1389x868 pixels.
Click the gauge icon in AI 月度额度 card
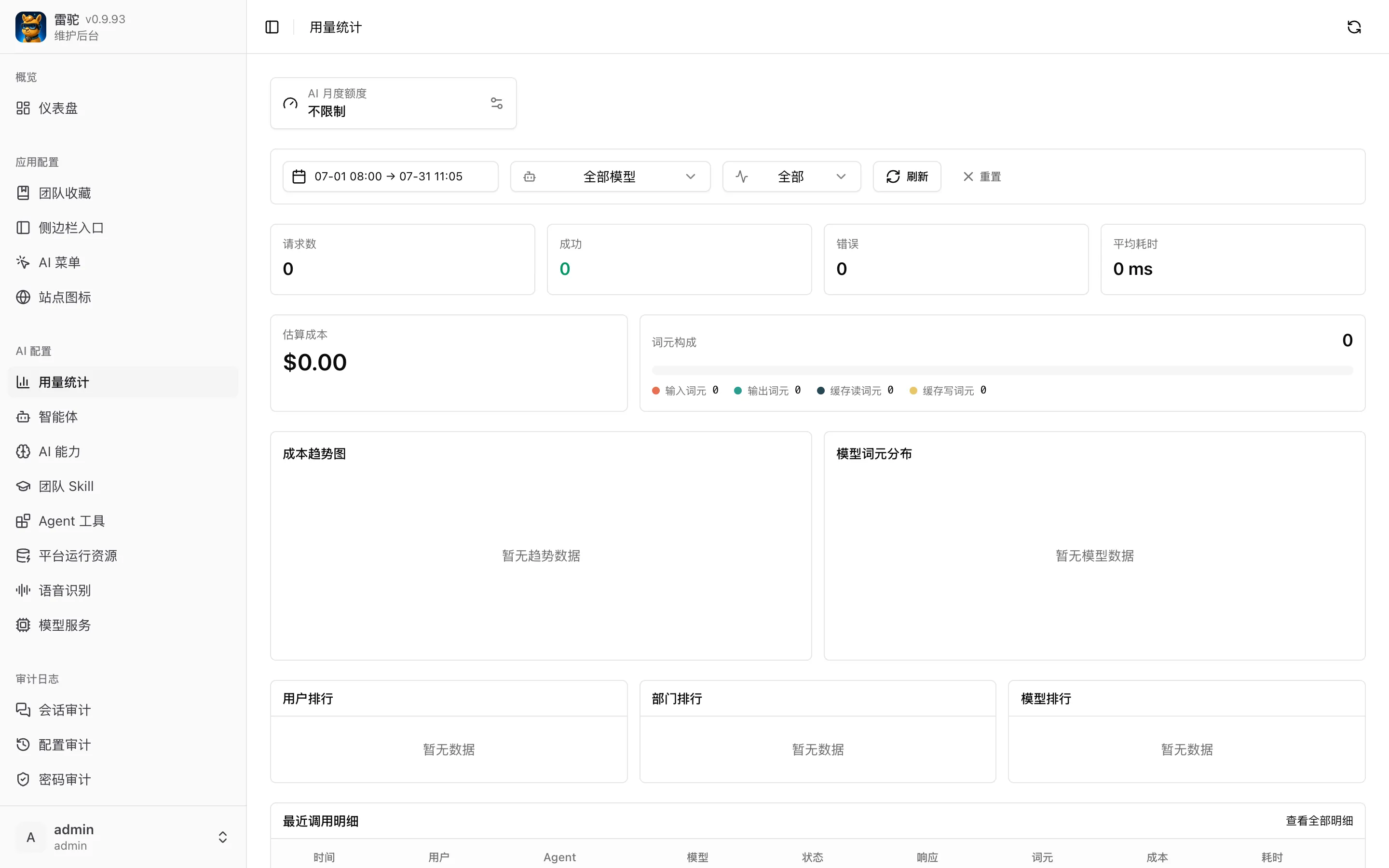click(290, 103)
